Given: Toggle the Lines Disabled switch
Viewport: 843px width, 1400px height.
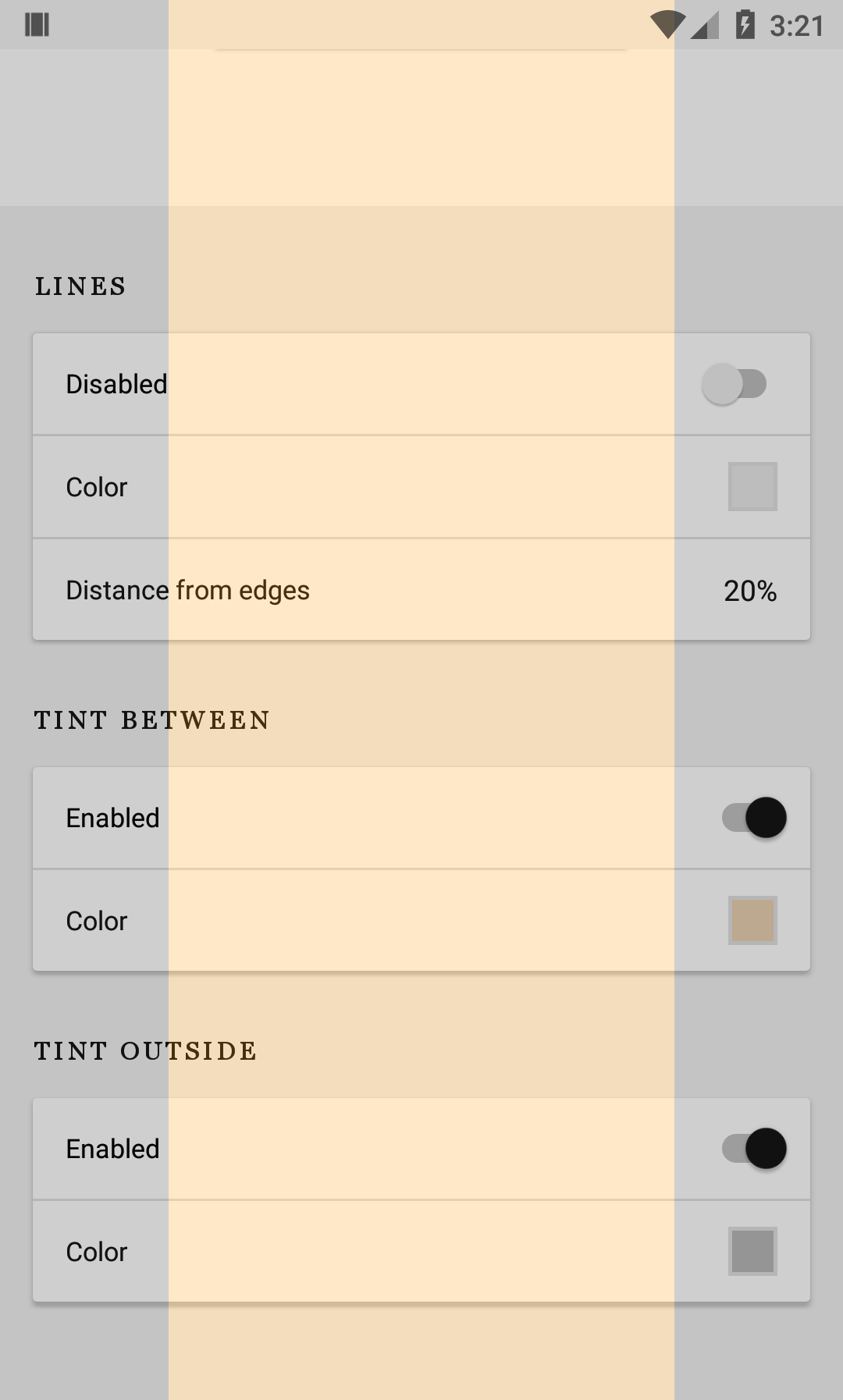Looking at the screenshot, I should pyautogui.click(x=734, y=384).
